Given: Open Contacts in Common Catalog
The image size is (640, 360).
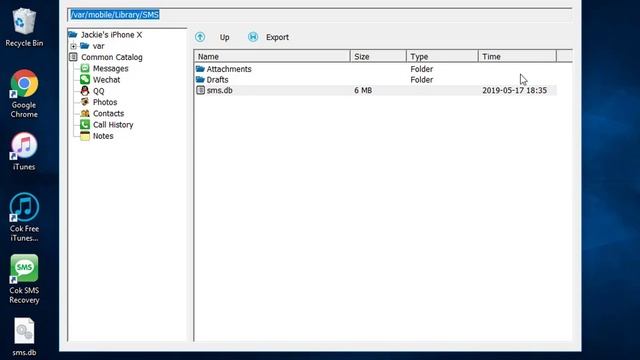Looking at the screenshot, I should (x=109, y=113).
